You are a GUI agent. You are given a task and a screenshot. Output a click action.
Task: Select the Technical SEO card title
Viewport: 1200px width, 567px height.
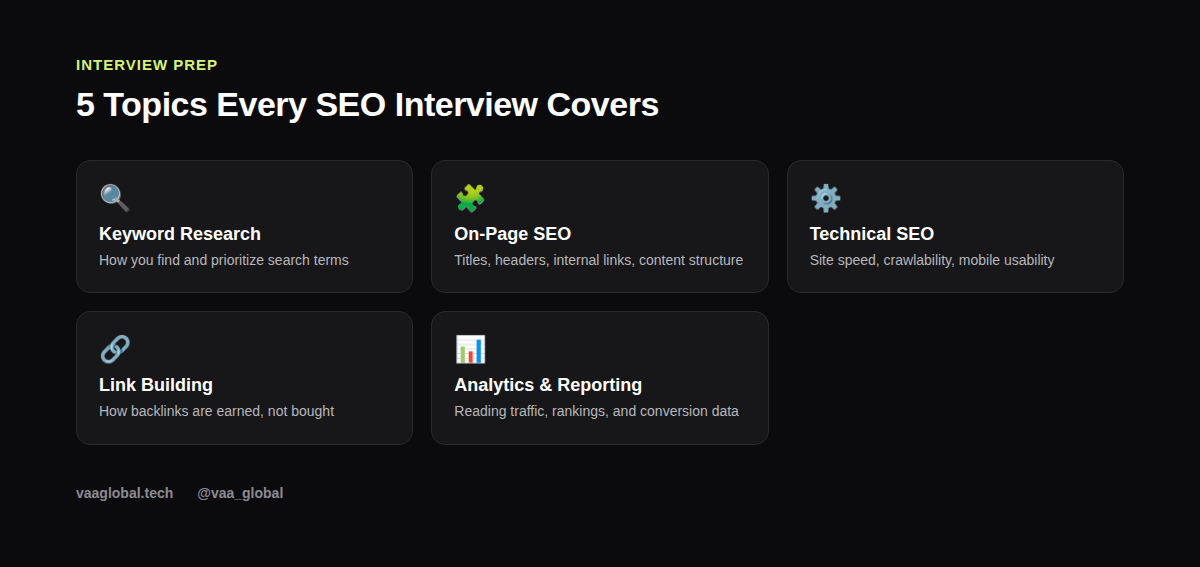872,234
